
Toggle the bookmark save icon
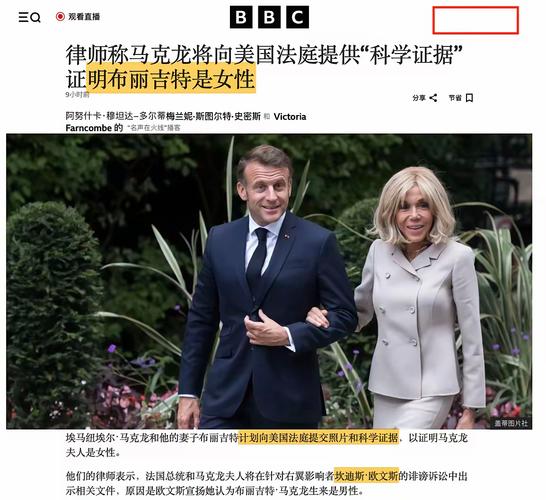(469, 98)
